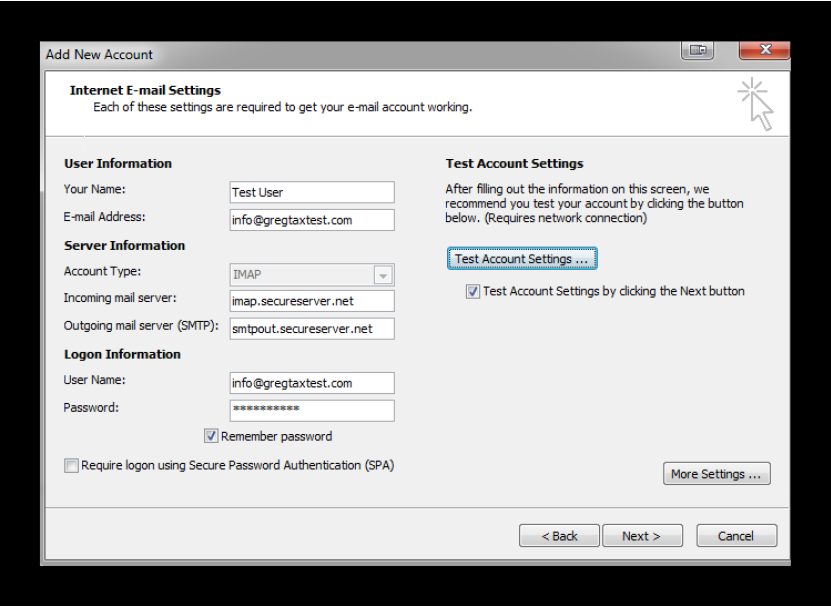Go to the Next step
831x607 pixels.
pos(642,536)
